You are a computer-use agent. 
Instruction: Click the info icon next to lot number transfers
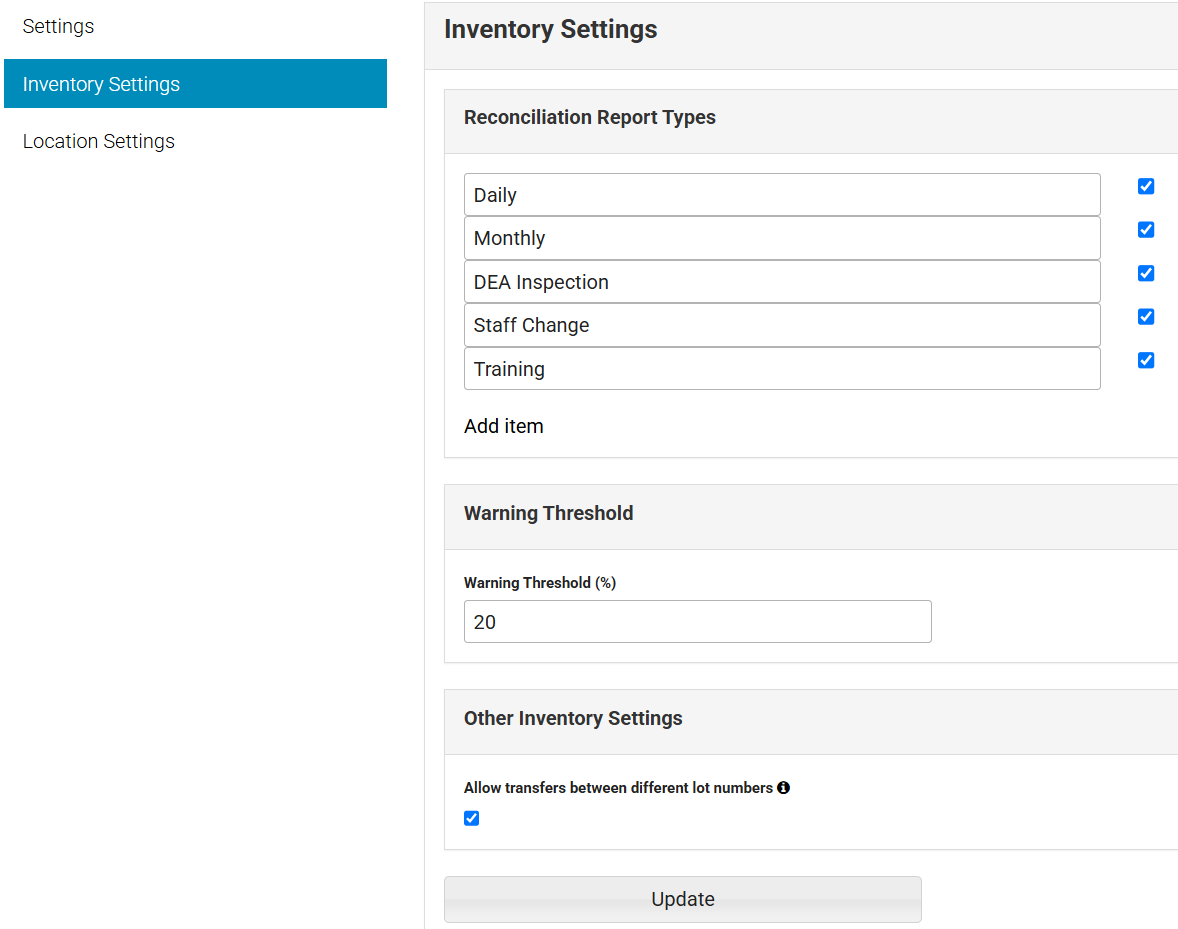(x=783, y=788)
